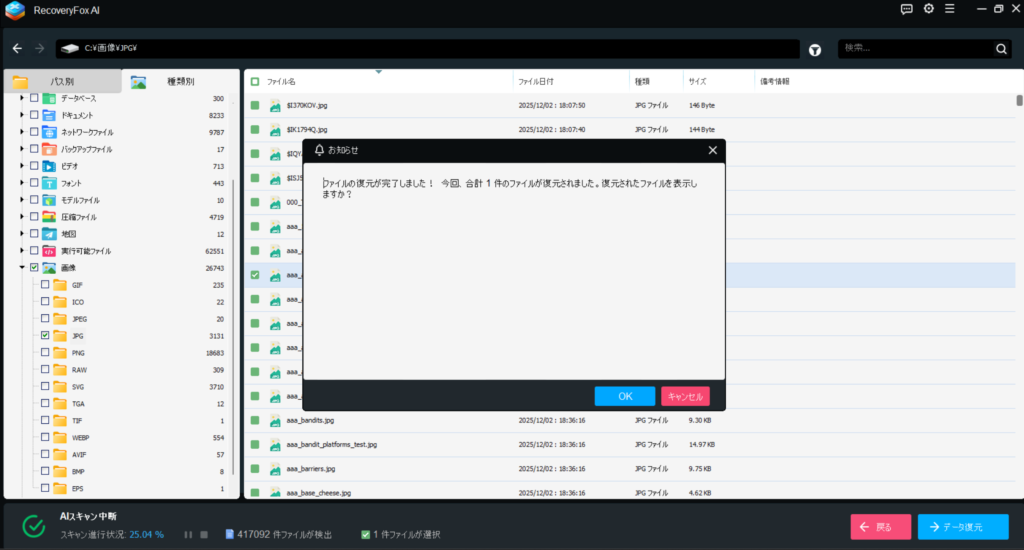Toggle the JPG folder checkbox
Screen dimensions: 1024x550
coord(45,336)
